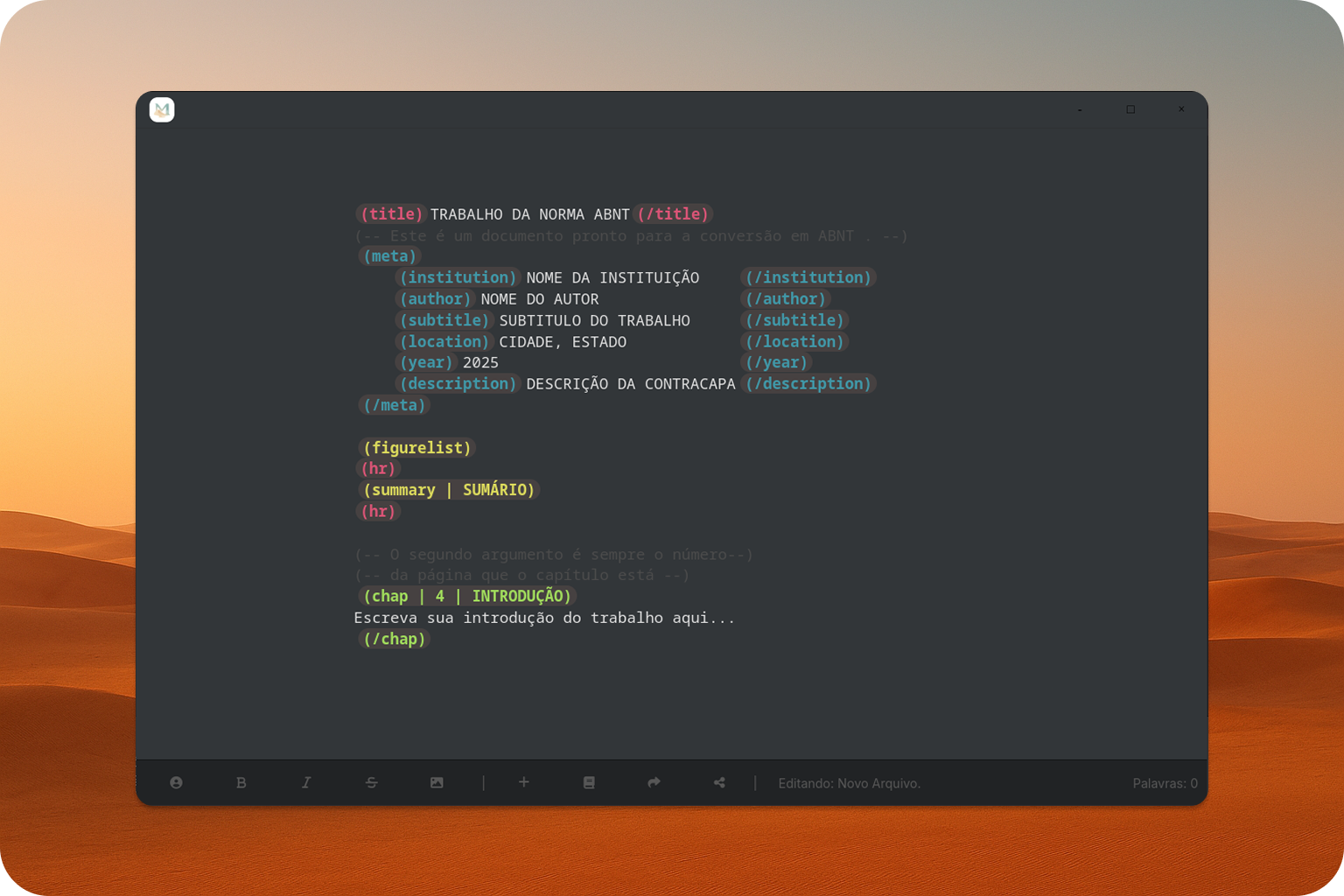This screenshot has width=1344, height=896.
Task: Click the app logo in title bar
Action: click(162, 109)
